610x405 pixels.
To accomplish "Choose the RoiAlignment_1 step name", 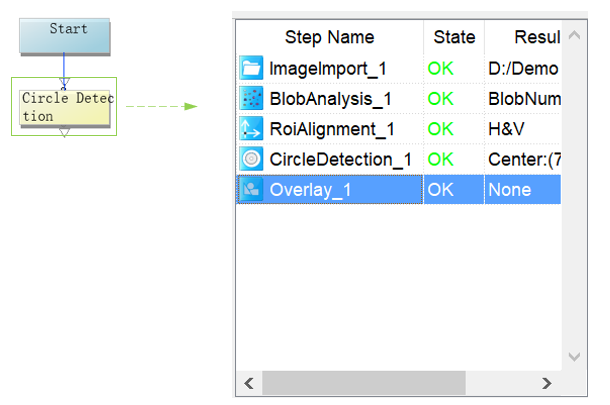I will pyautogui.click(x=331, y=129).
